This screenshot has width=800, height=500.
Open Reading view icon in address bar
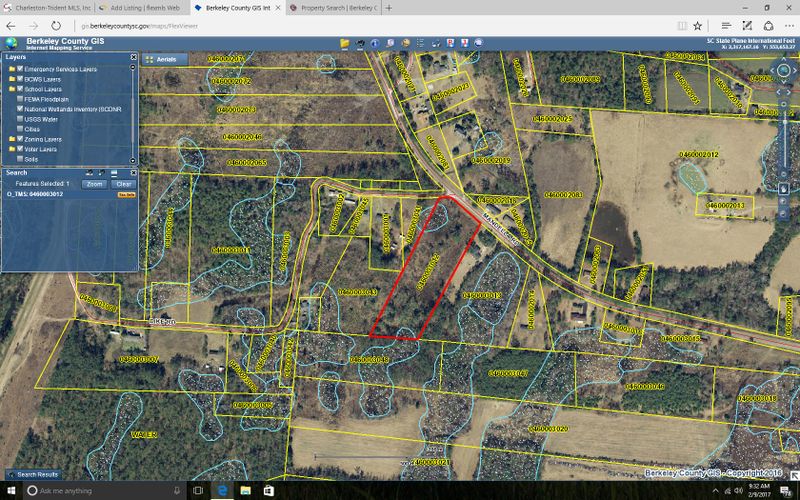[682, 26]
